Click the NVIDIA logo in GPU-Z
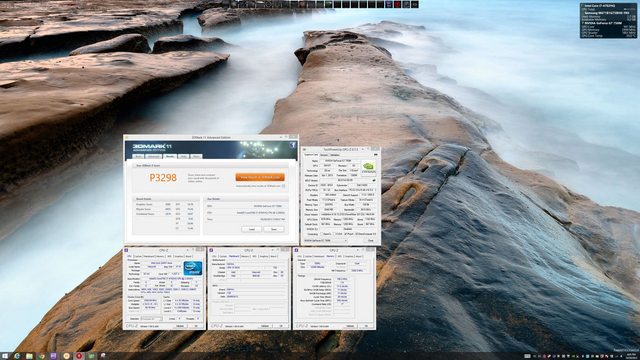Screen dimensions: 640x360 pyautogui.click(x=368, y=167)
